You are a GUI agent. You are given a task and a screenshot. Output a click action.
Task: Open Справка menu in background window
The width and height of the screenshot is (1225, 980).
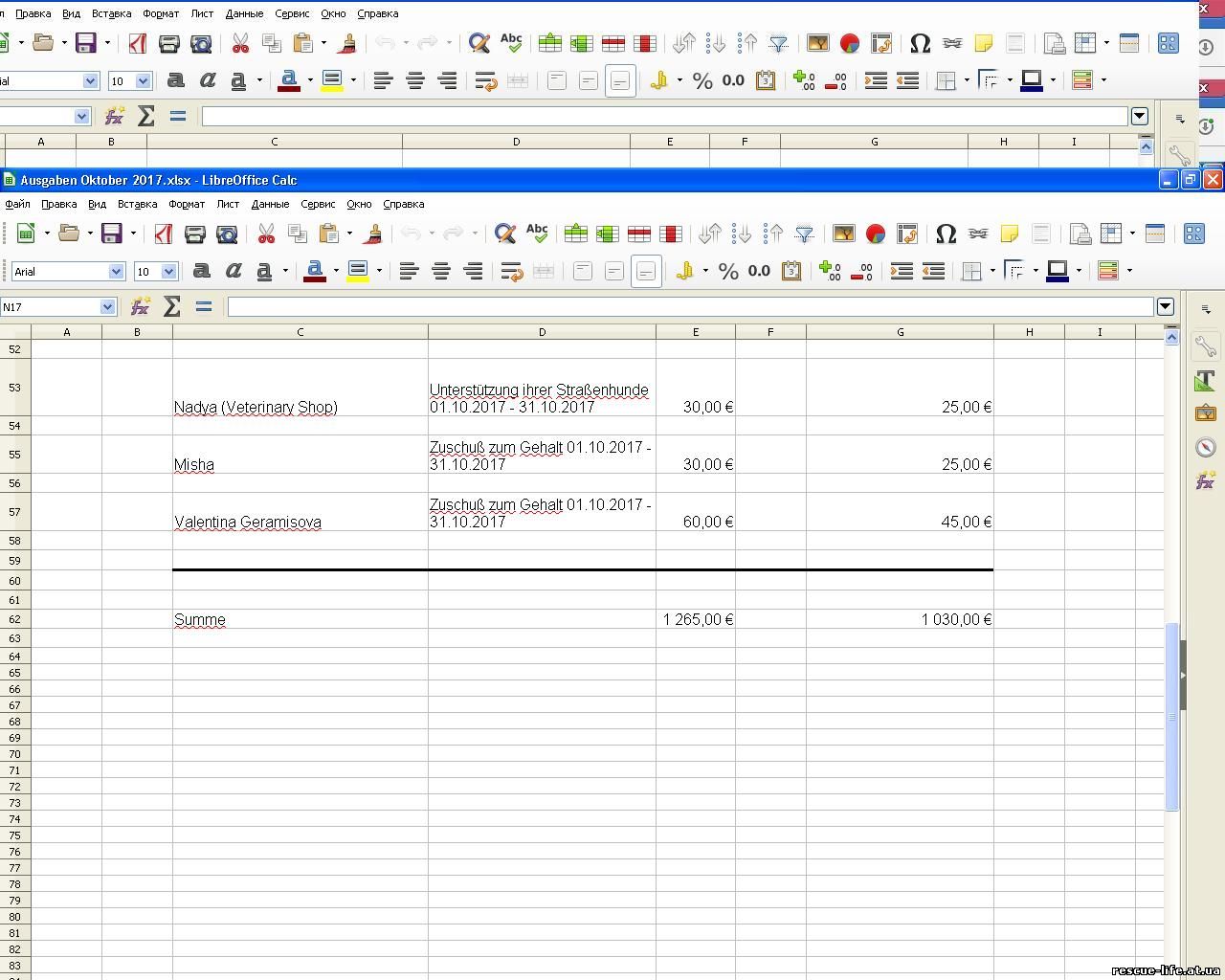coord(377,13)
